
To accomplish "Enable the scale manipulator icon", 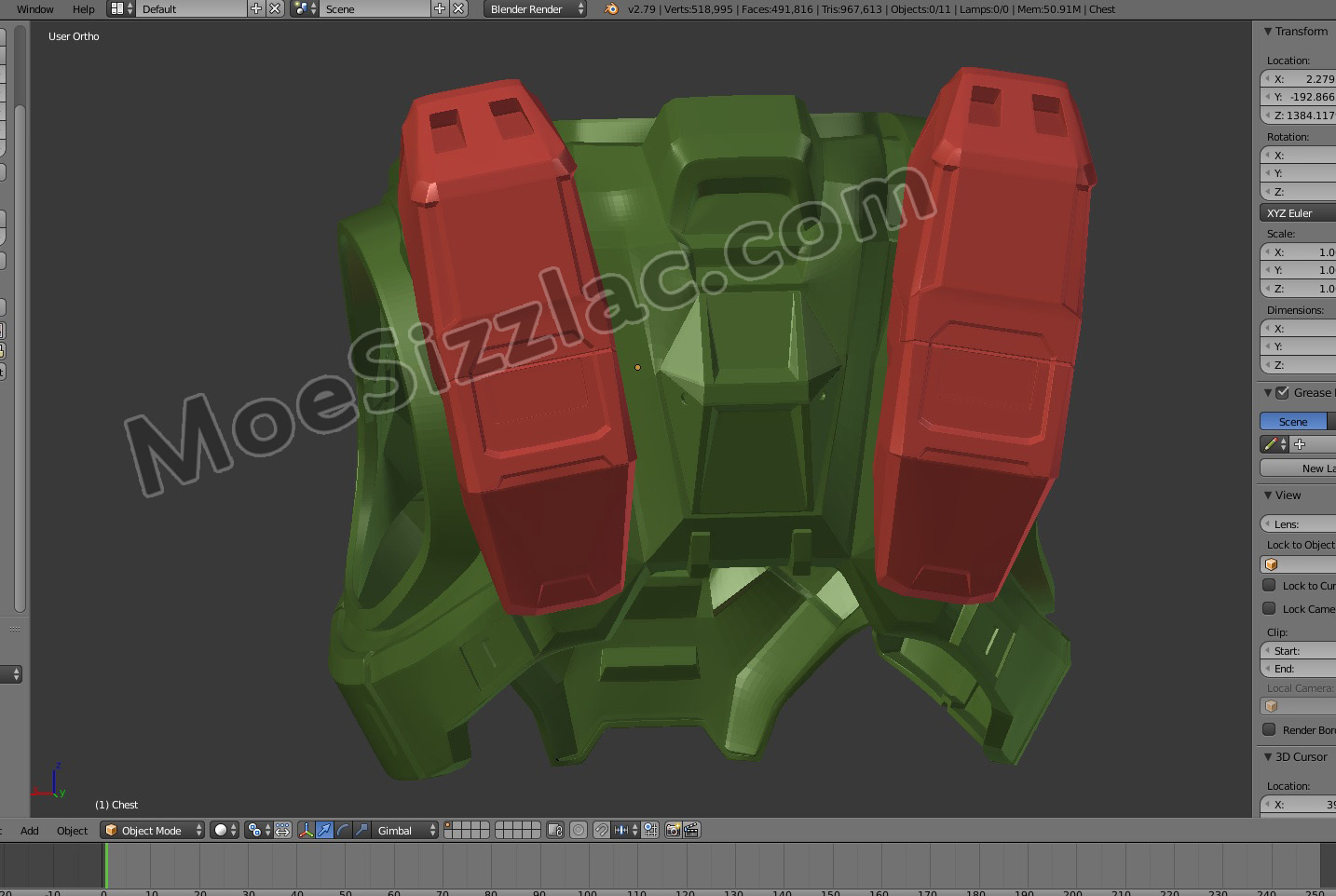I will click(x=361, y=830).
